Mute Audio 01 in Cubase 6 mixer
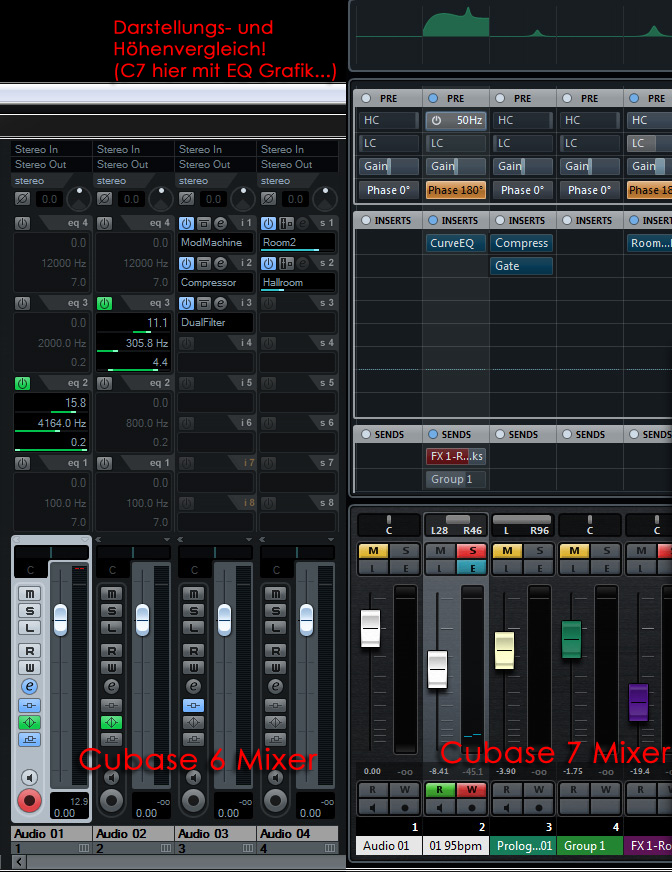This screenshot has height=872, width=672. pos(29,593)
